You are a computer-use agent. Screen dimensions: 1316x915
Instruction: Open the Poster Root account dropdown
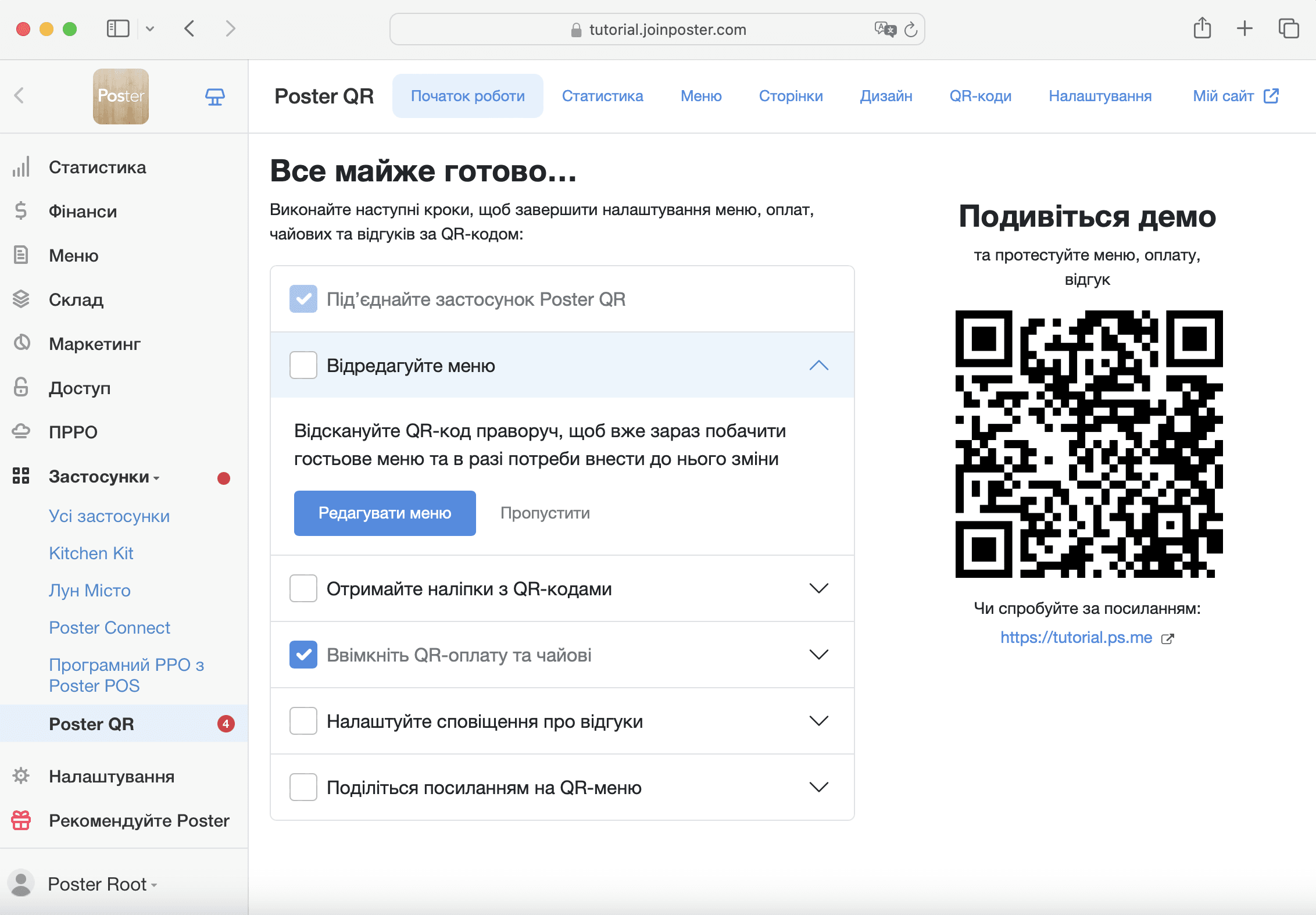[x=103, y=884]
